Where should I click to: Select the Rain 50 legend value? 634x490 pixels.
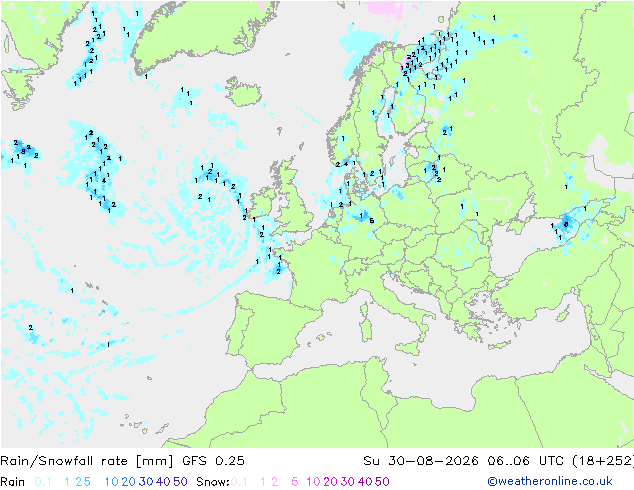[x=180, y=482]
